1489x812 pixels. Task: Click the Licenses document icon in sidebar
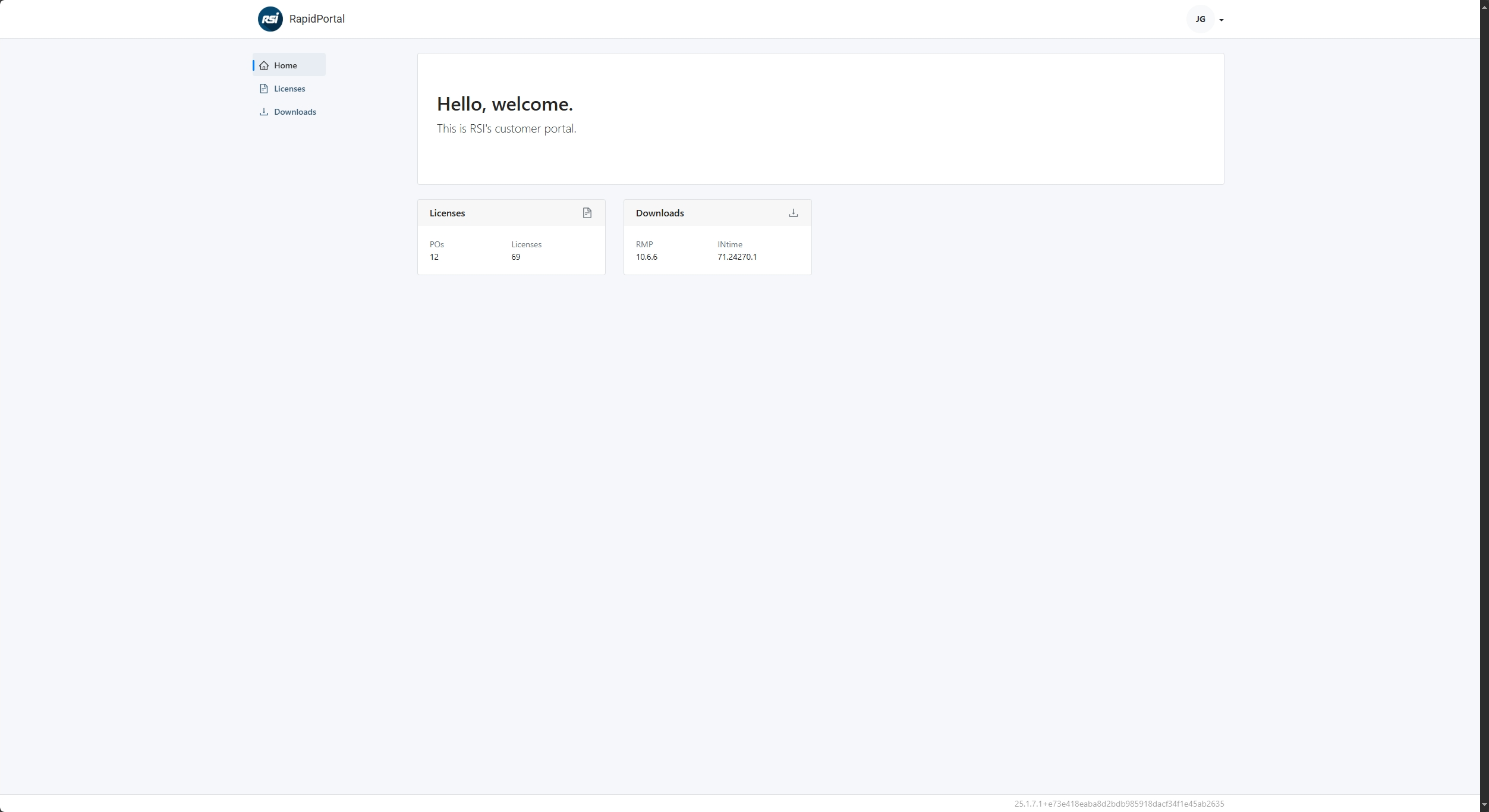pyautogui.click(x=264, y=89)
